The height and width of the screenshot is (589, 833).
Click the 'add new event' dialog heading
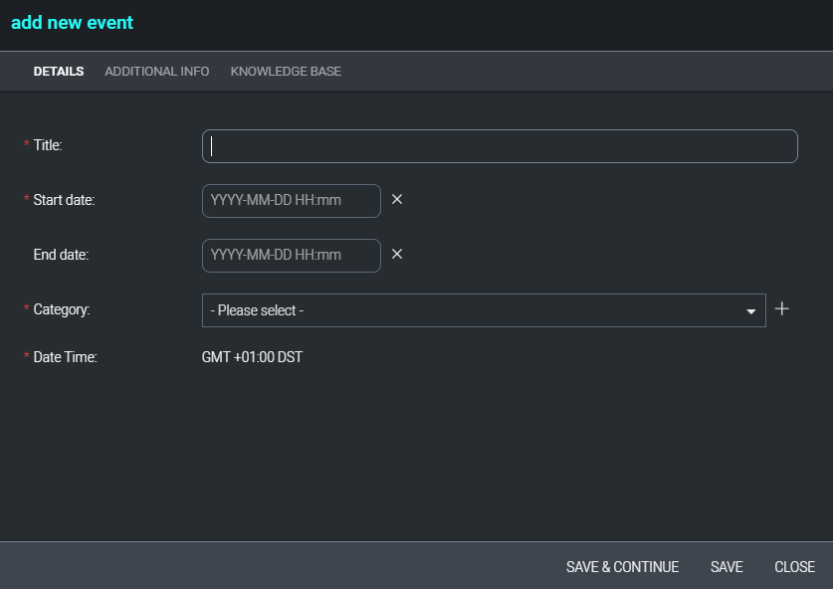point(72,22)
